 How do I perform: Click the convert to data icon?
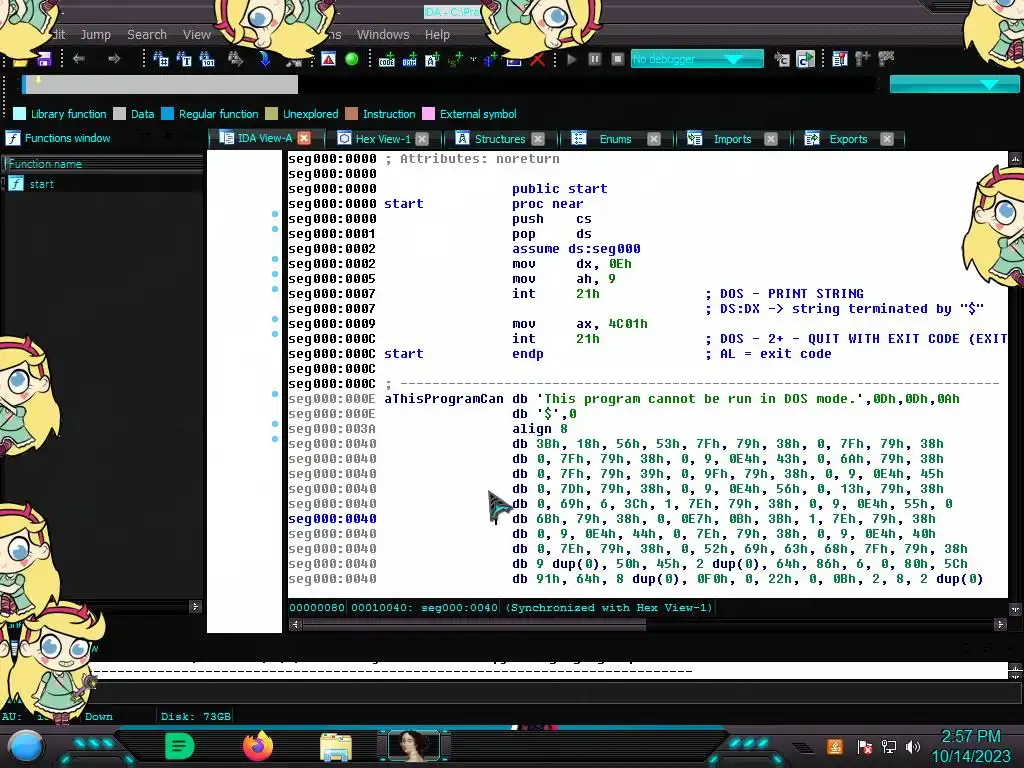(x=409, y=59)
